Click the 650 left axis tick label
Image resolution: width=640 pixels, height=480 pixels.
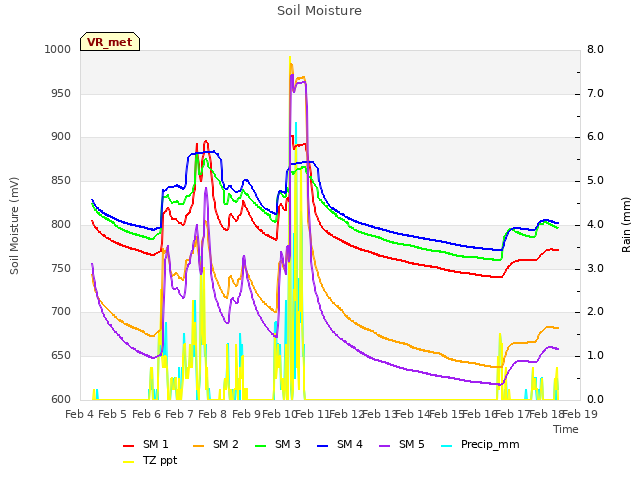point(61,356)
